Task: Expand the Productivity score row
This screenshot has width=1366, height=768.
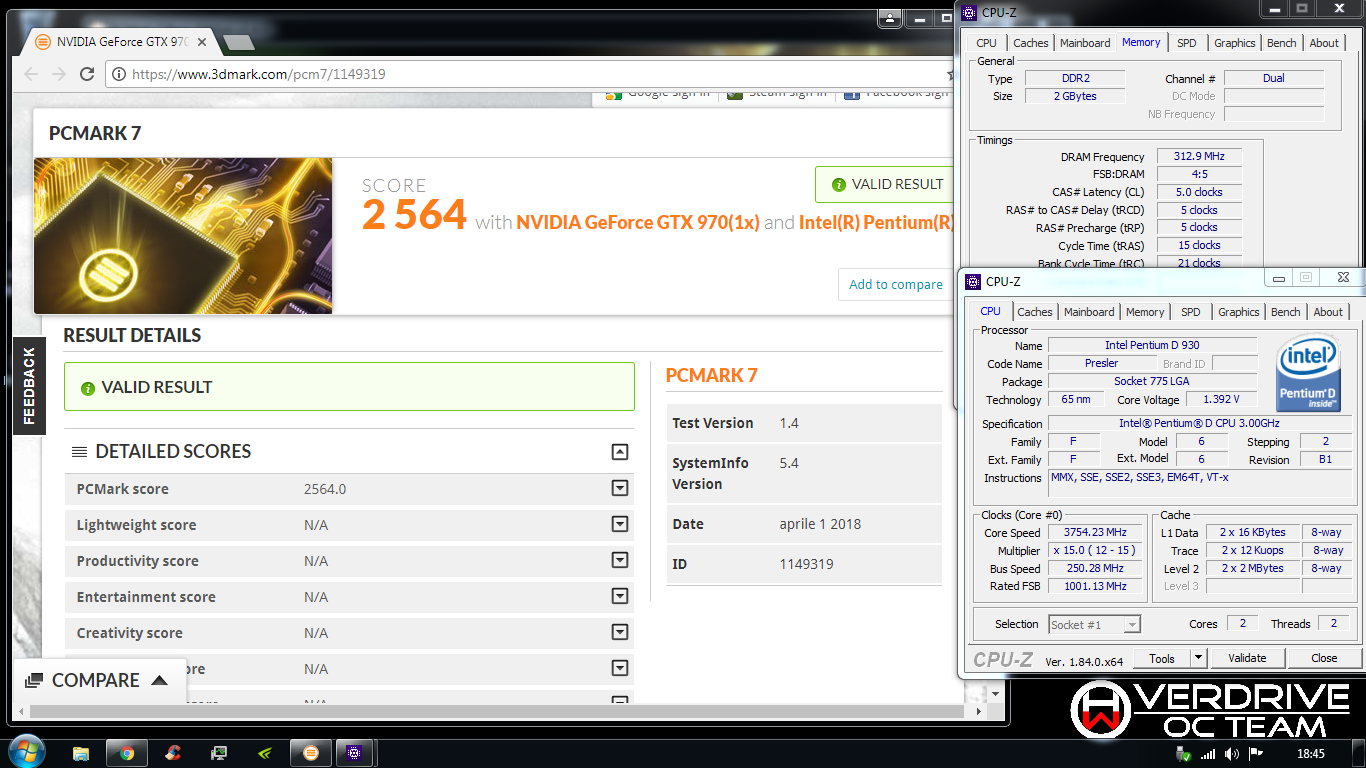Action: point(620,561)
